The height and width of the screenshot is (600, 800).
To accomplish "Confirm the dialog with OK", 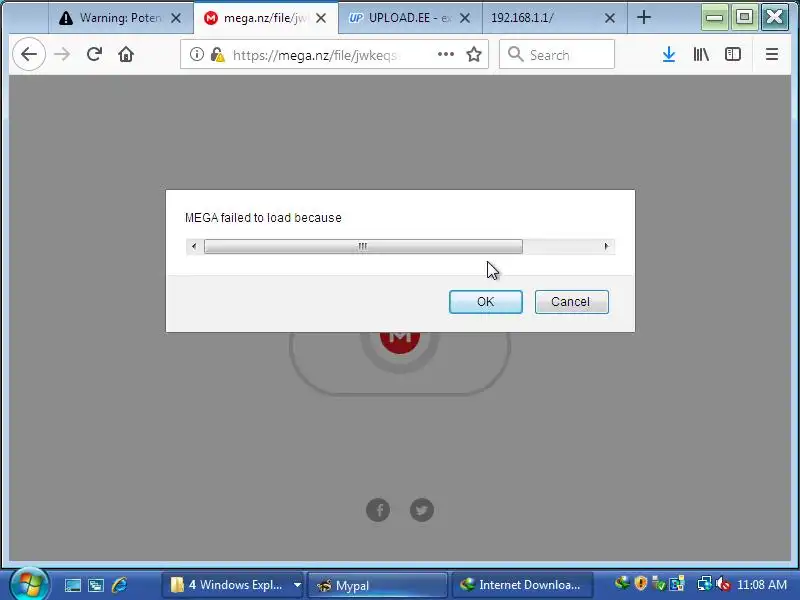I will coord(486,302).
